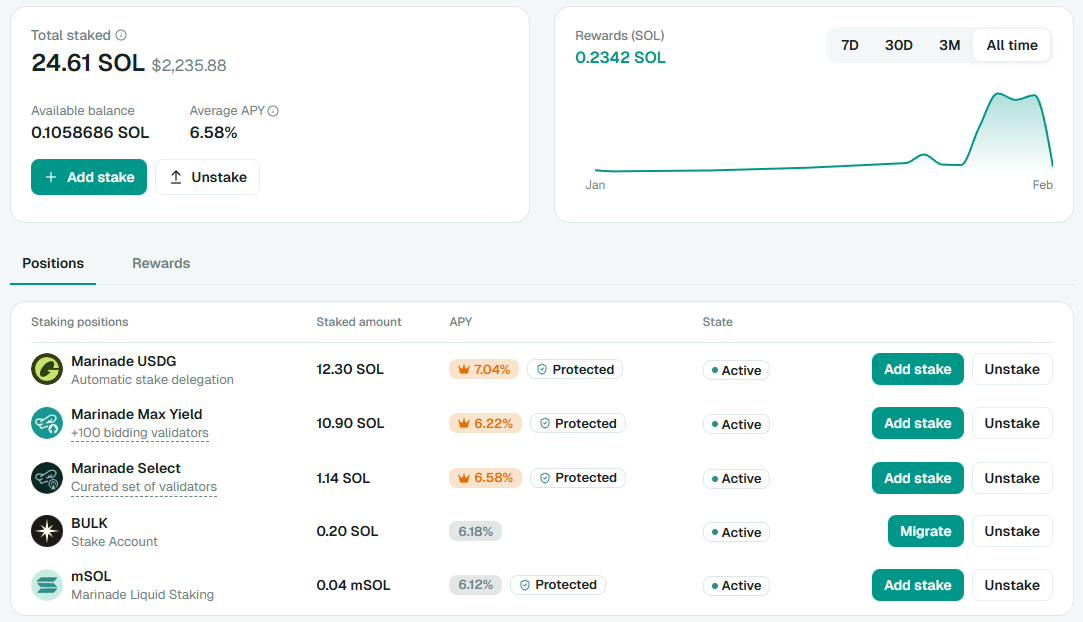Open the Rewards tab
This screenshot has width=1083, height=622.
click(161, 263)
